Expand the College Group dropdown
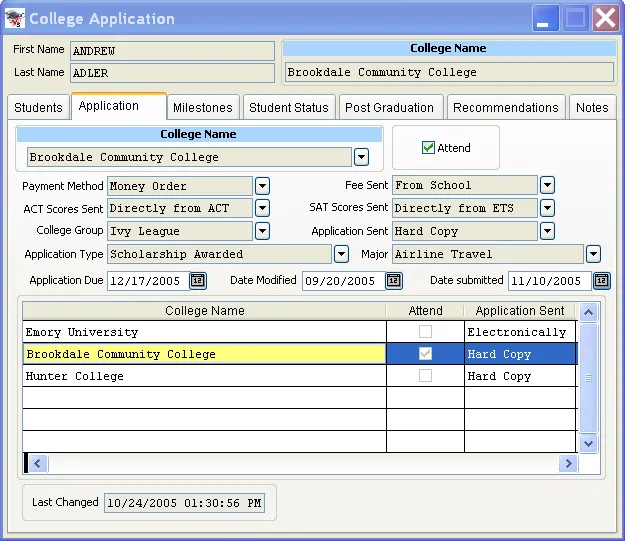This screenshot has width=625, height=541. 262,231
